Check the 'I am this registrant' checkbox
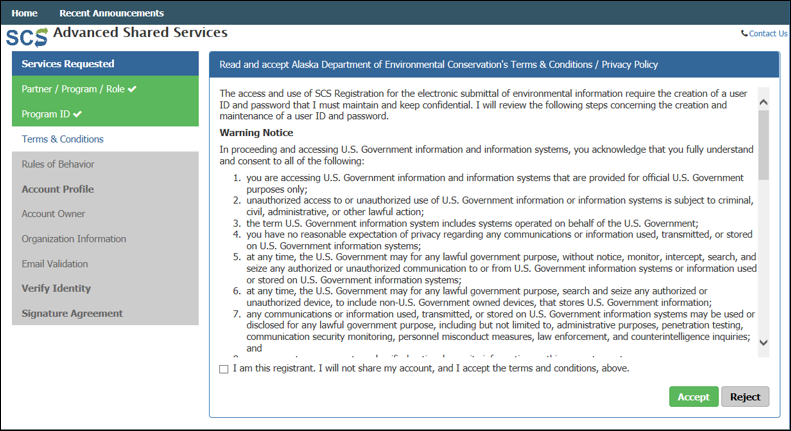 [223, 369]
